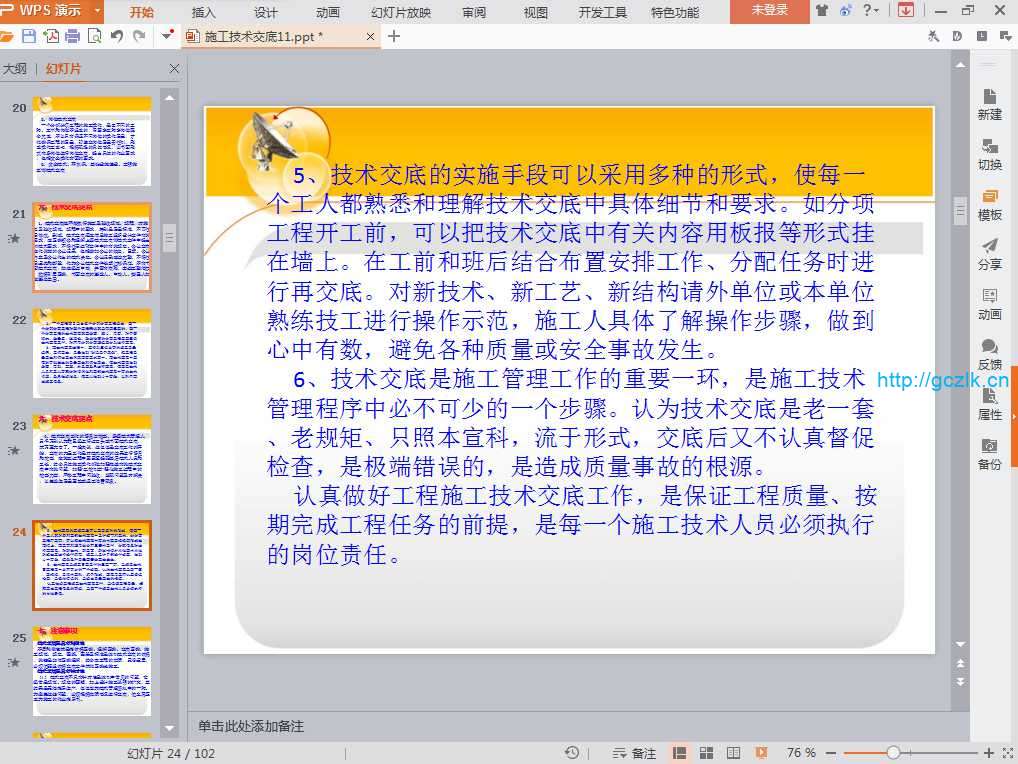Click the Print icon in quick toolbar

[72, 36]
